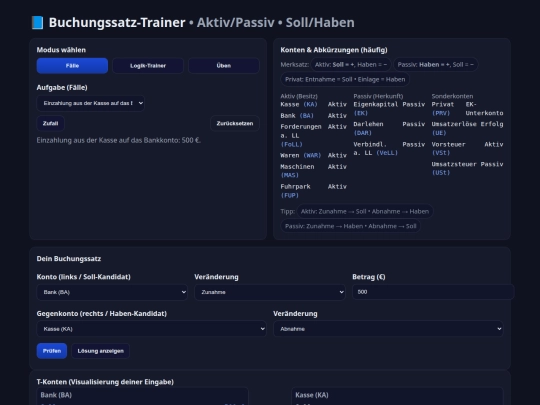Open the Veränderung dropdown showing Abnahme
Image resolution: width=540 pixels, height=405 pixels.
pyautogui.click(x=388, y=329)
